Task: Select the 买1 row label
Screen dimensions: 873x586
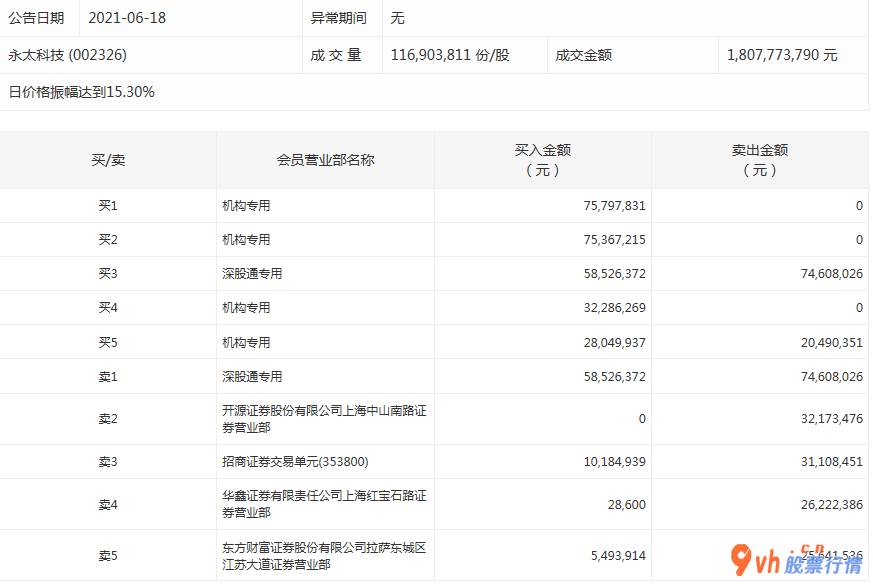Action: click(108, 205)
